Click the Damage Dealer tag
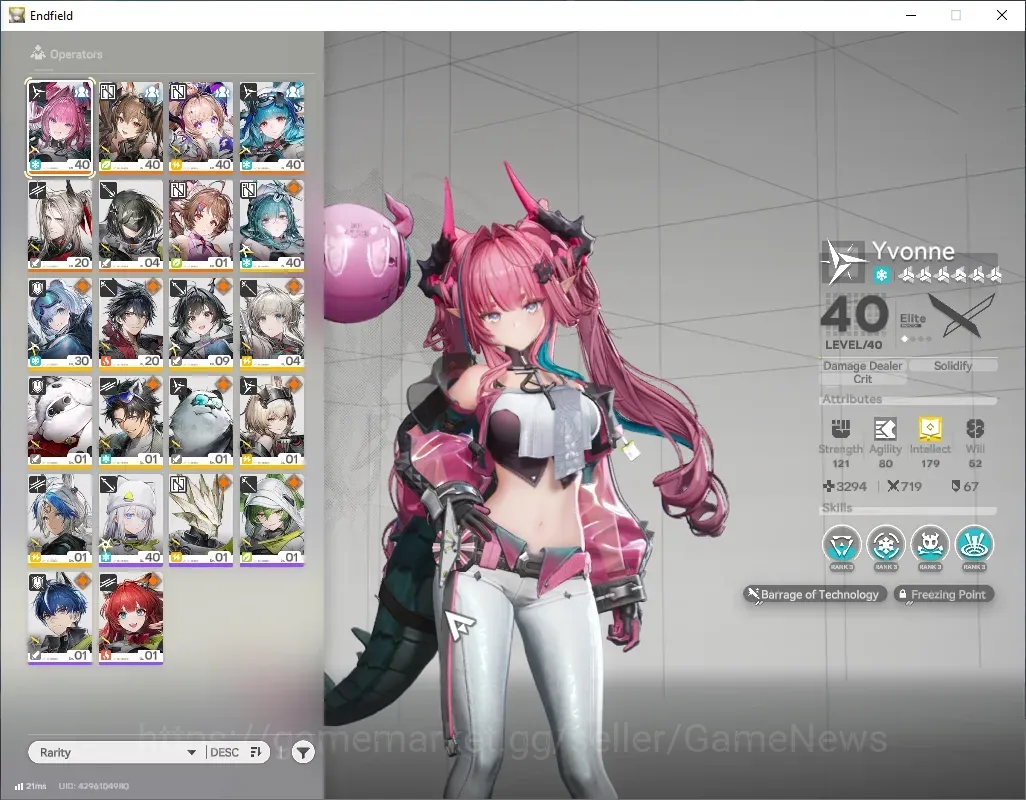Screen dimensions: 1026x800 [x=862, y=366]
